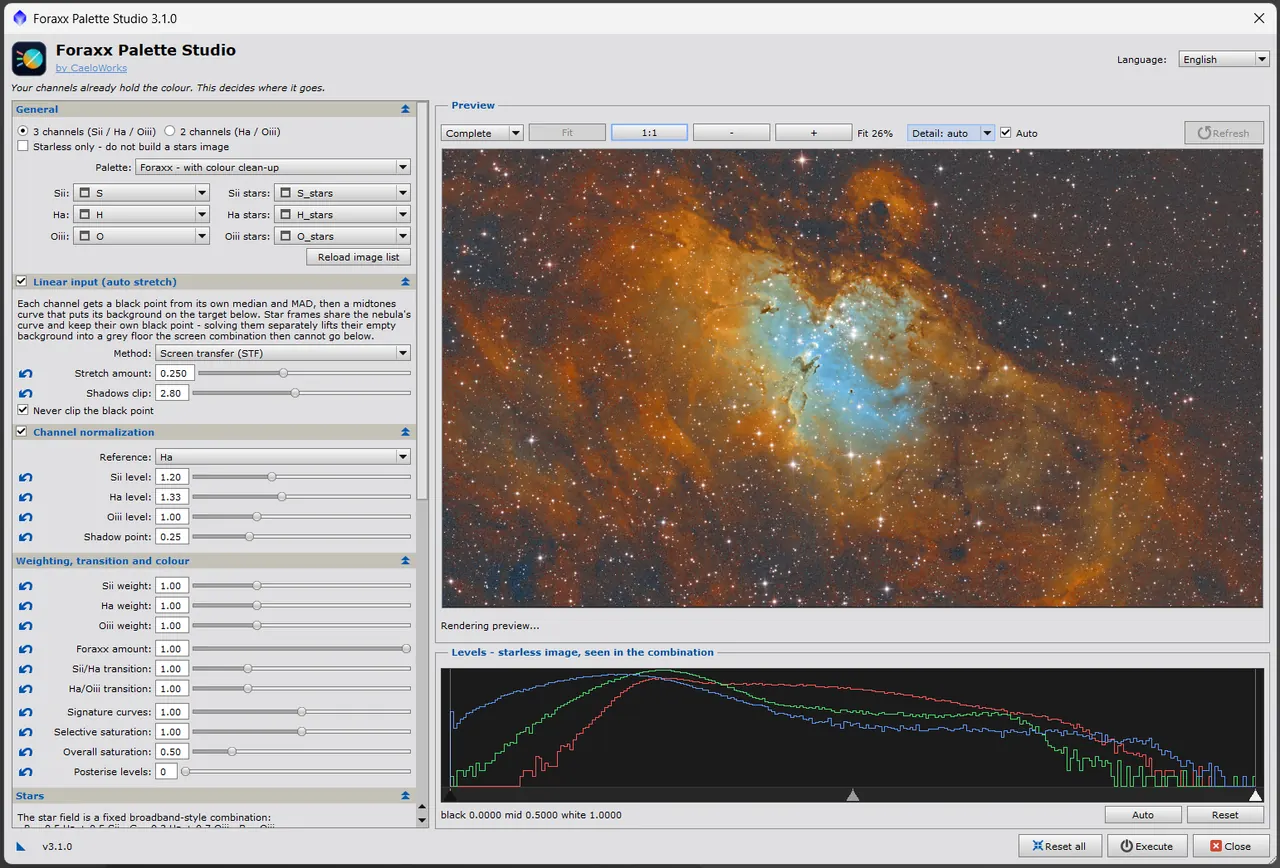This screenshot has height=868, width=1280.
Task: Click Reload image list button
Action: [358, 257]
